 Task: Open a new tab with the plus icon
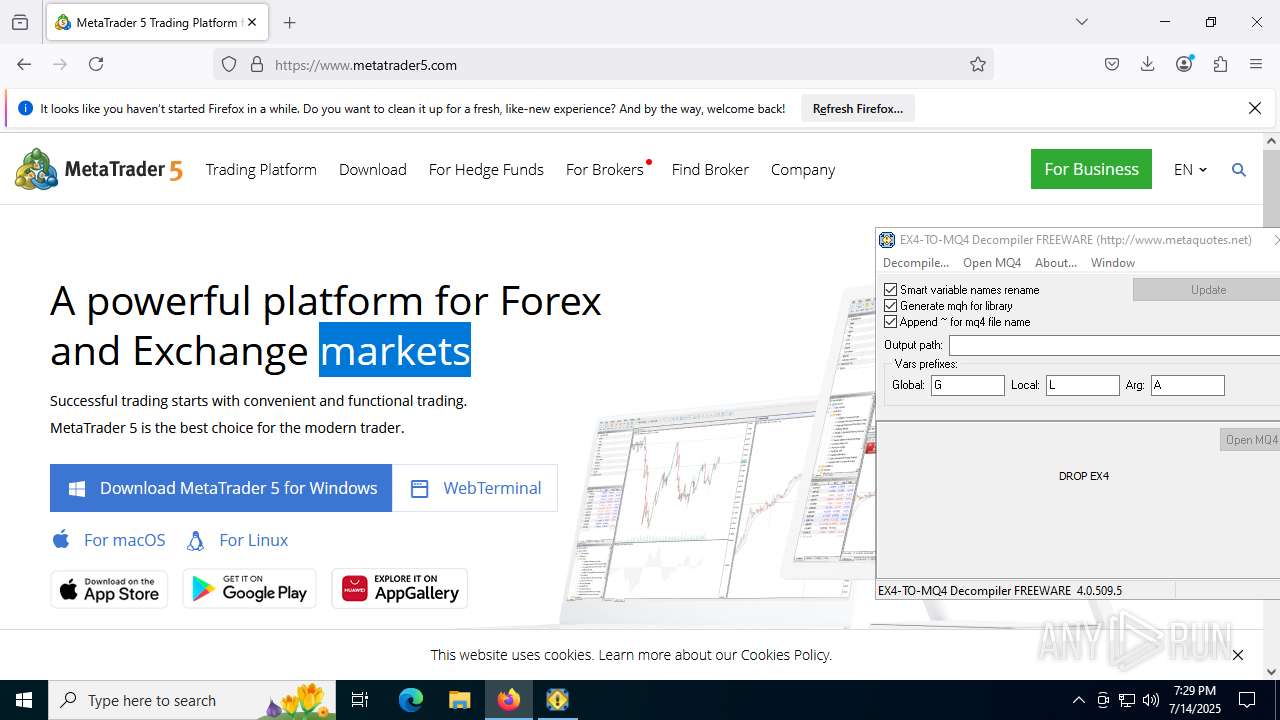pyautogui.click(x=290, y=22)
